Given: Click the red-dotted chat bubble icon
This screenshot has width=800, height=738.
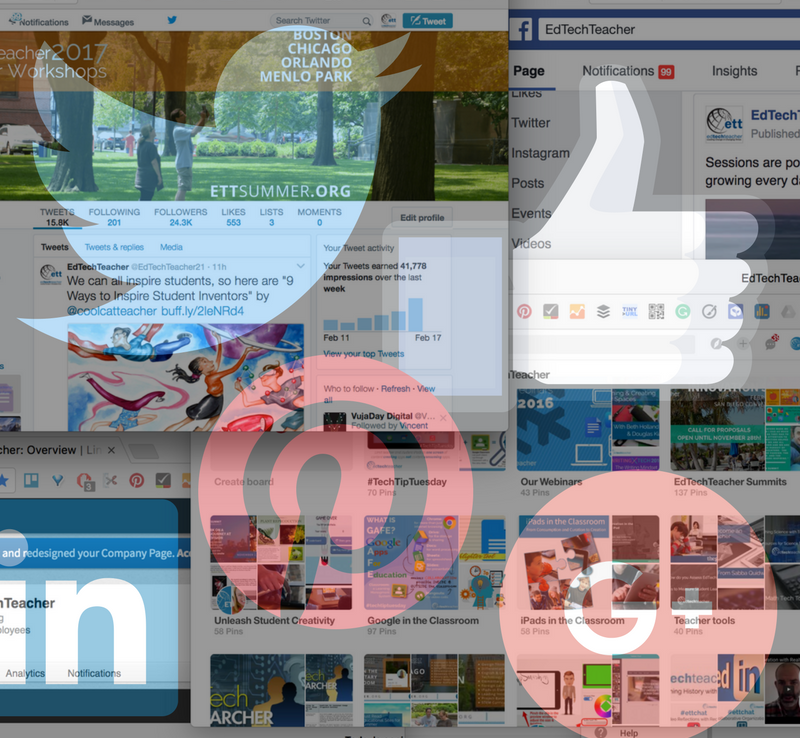Looking at the screenshot, I should click(771, 342).
